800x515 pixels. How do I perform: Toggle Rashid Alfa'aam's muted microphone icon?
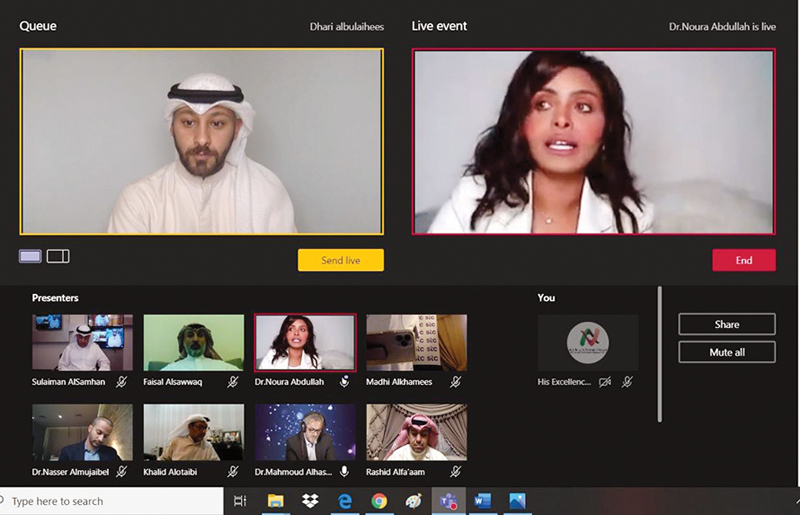[x=456, y=472]
